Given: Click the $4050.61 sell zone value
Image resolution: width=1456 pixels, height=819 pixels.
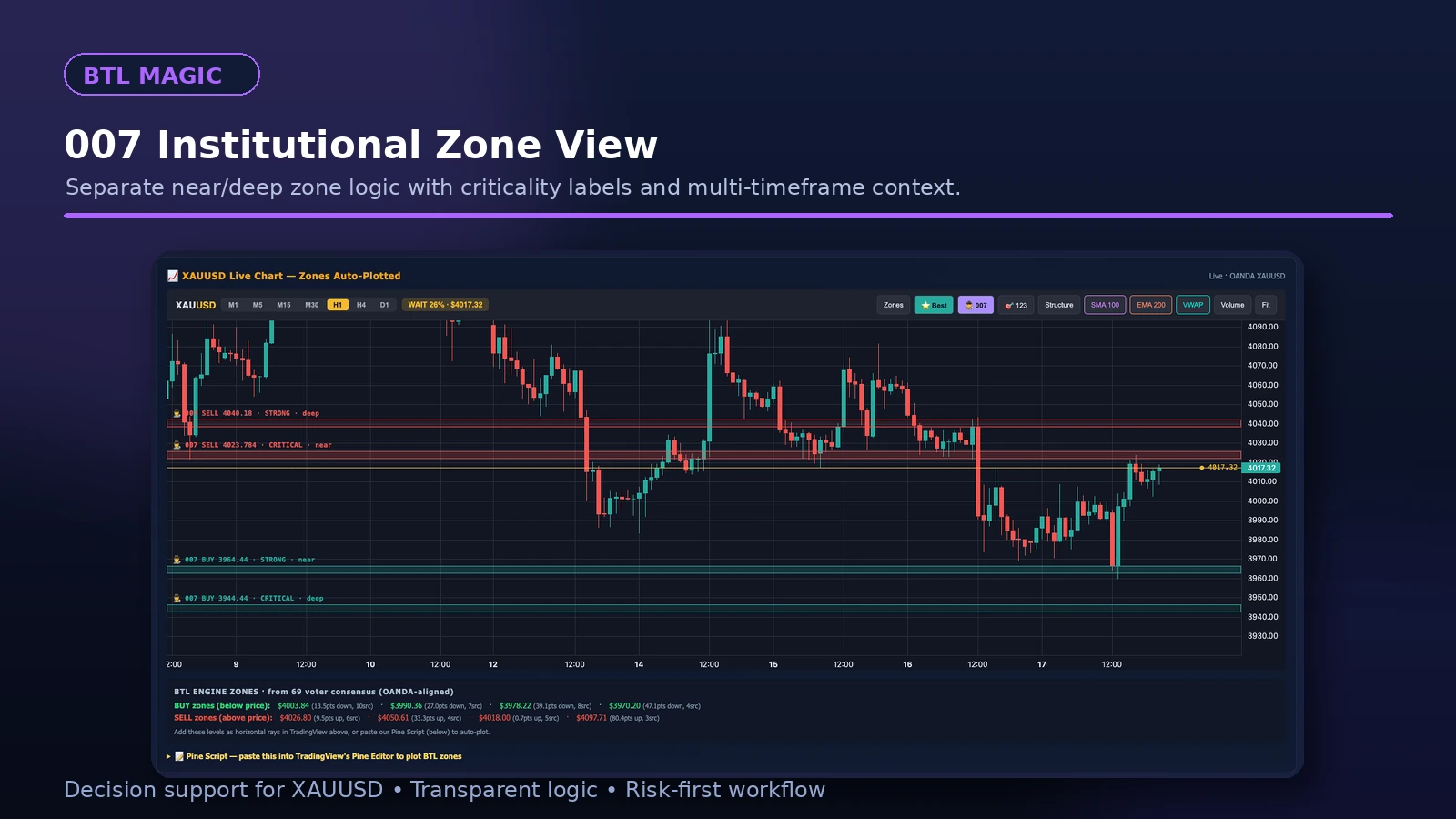Looking at the screenshot, I should 393,717.
